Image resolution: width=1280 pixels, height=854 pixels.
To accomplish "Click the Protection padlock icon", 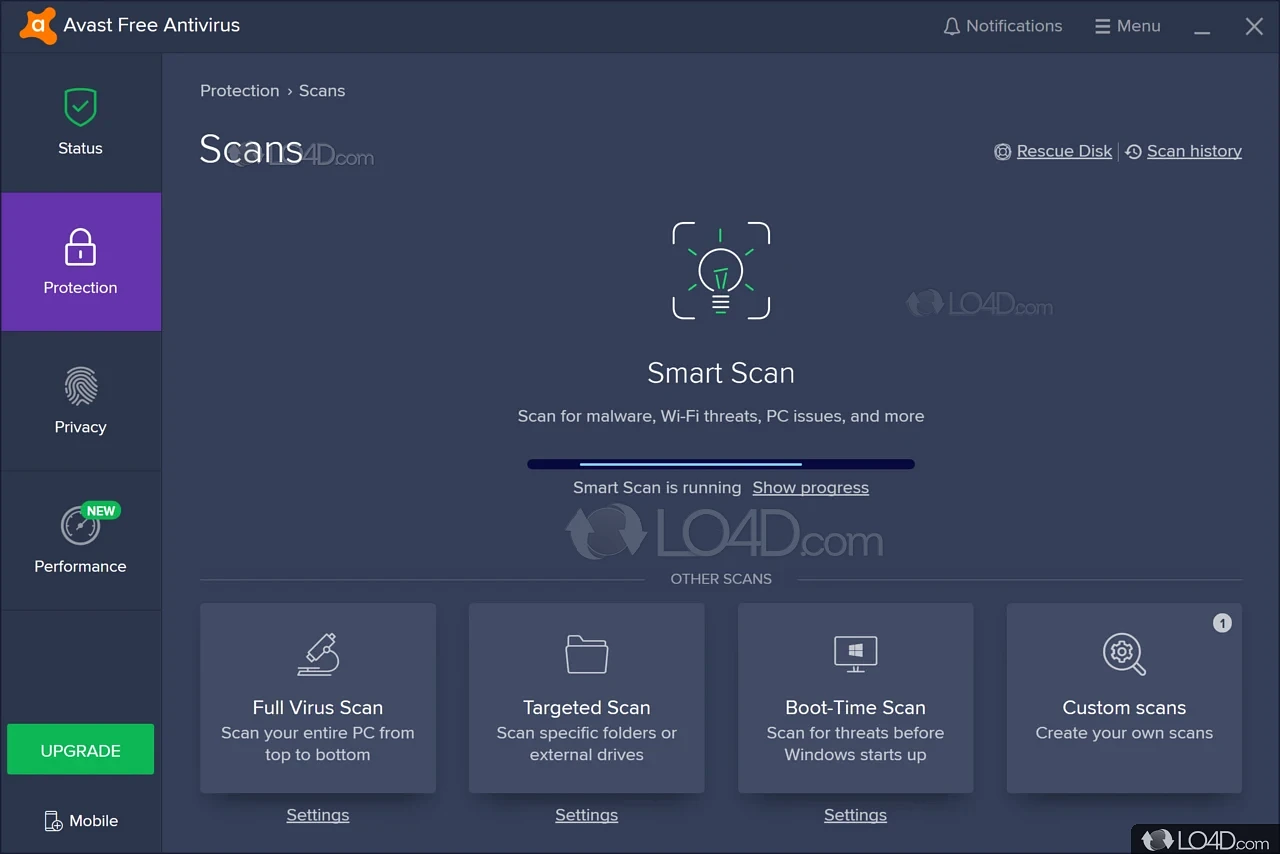I will point(80,246).
